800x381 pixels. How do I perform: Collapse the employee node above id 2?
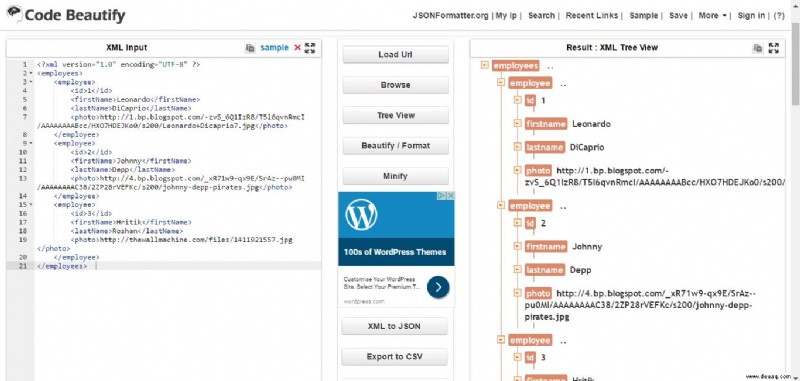(x=501, y=206)
